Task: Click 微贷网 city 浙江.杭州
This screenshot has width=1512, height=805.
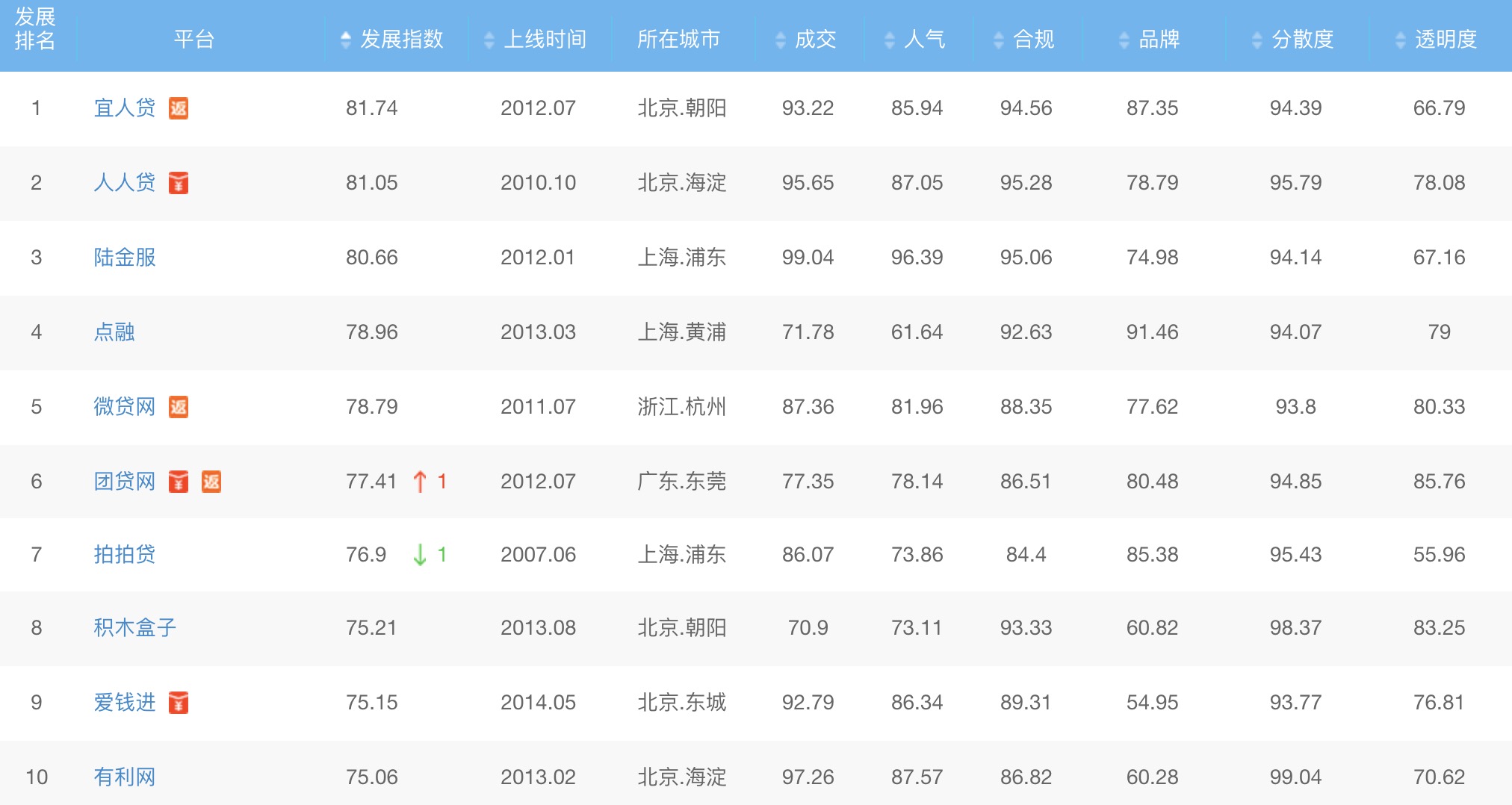Action: click(x=682, y=407)
